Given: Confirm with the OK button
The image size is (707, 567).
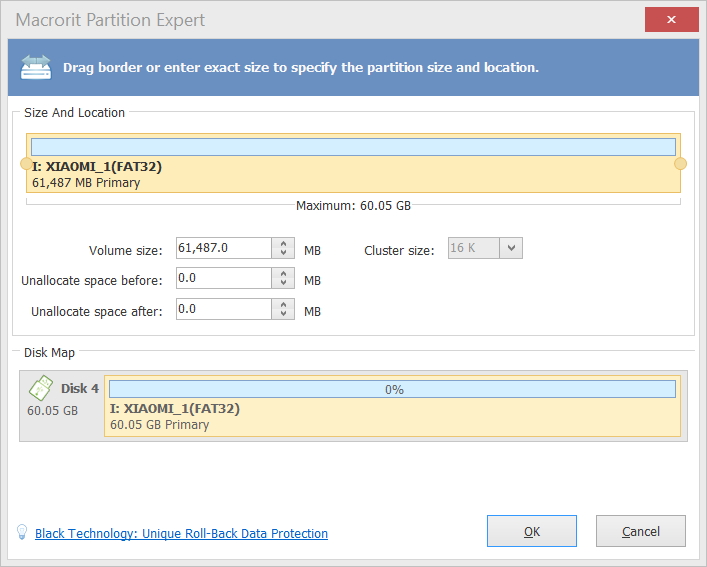Looking at the screenshot, I should (532, 531).
